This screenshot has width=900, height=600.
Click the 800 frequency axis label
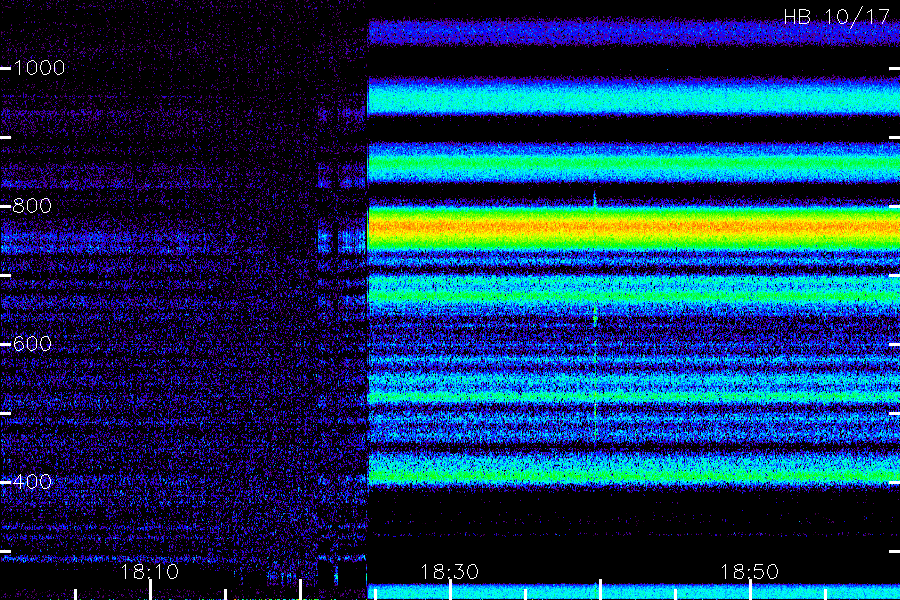[32, 206]
